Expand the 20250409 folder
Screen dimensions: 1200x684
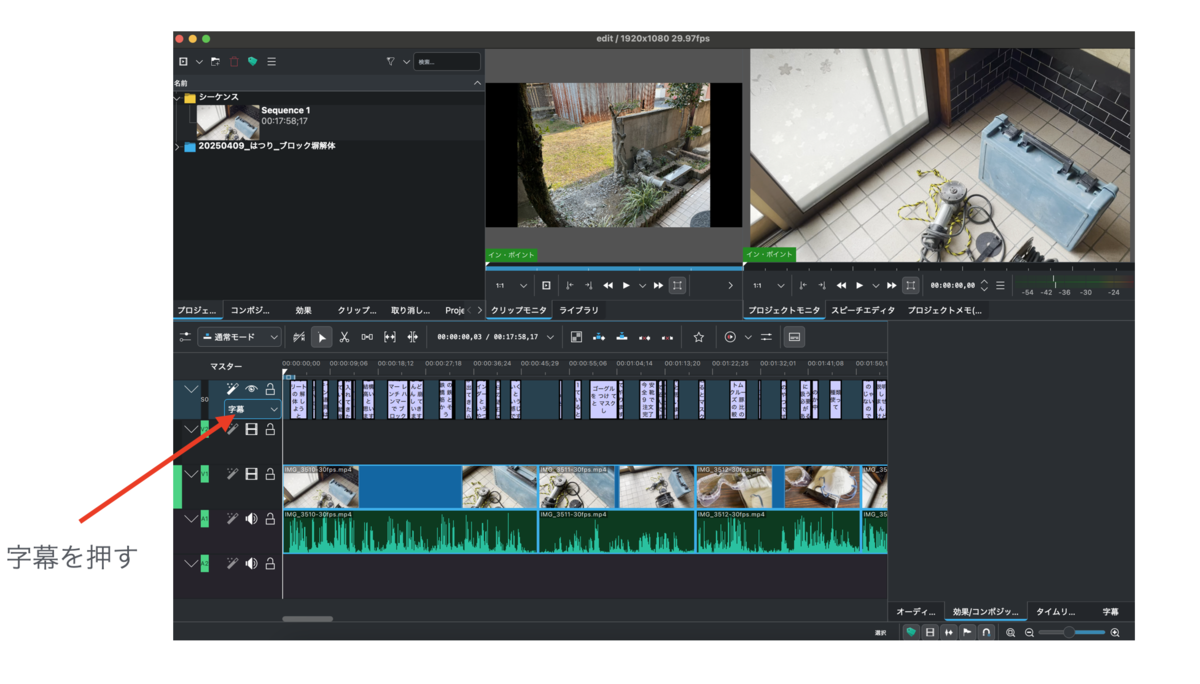pyautogui.click(x=178, y=147)
